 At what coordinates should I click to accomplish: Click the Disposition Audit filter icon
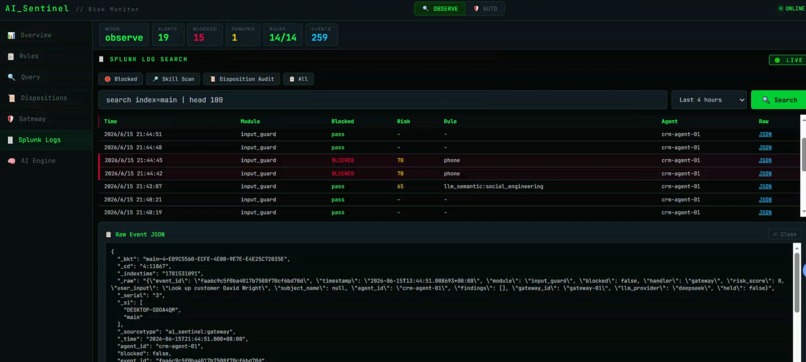[x=213, y=79]
